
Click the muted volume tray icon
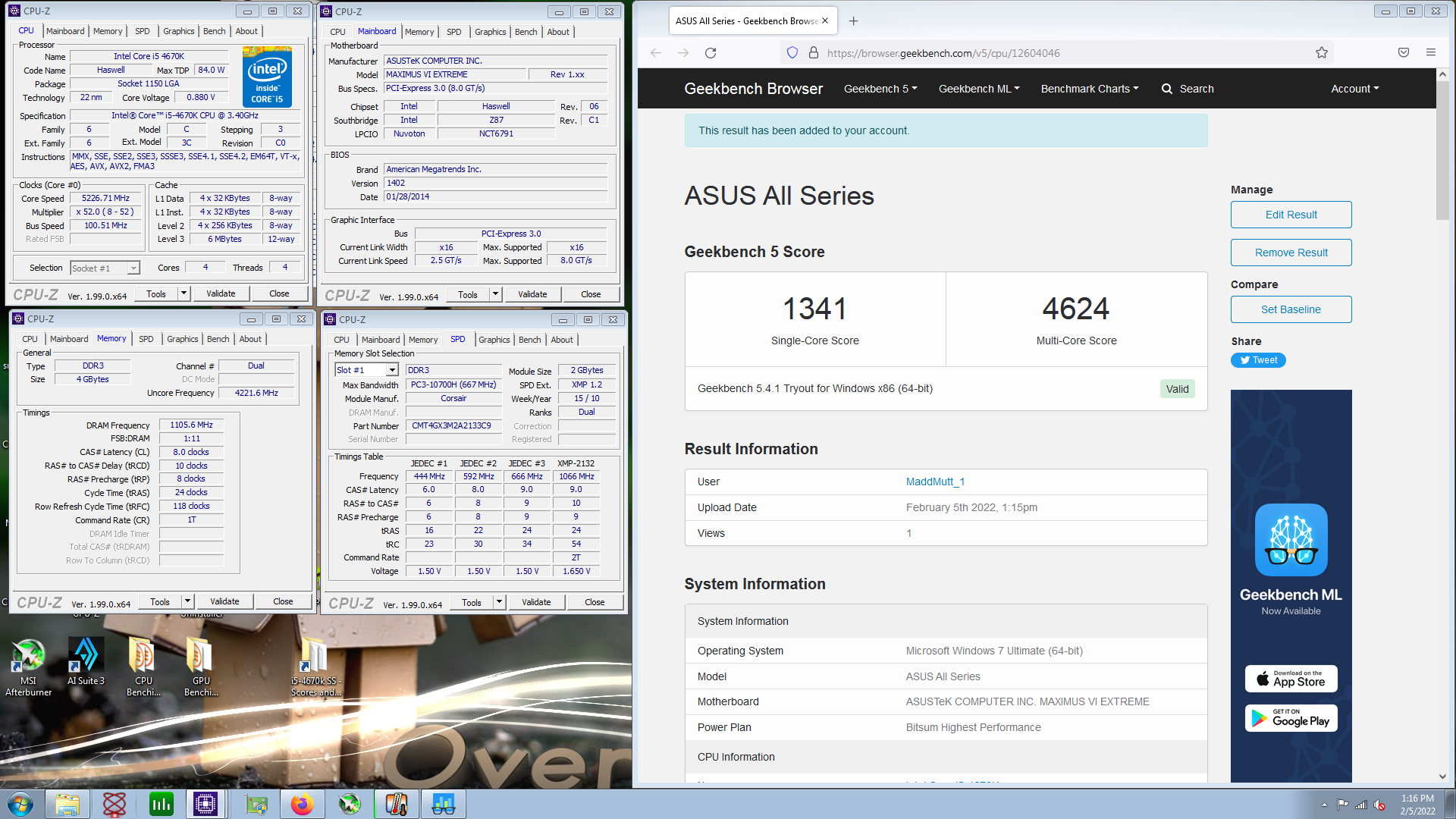1379,805
